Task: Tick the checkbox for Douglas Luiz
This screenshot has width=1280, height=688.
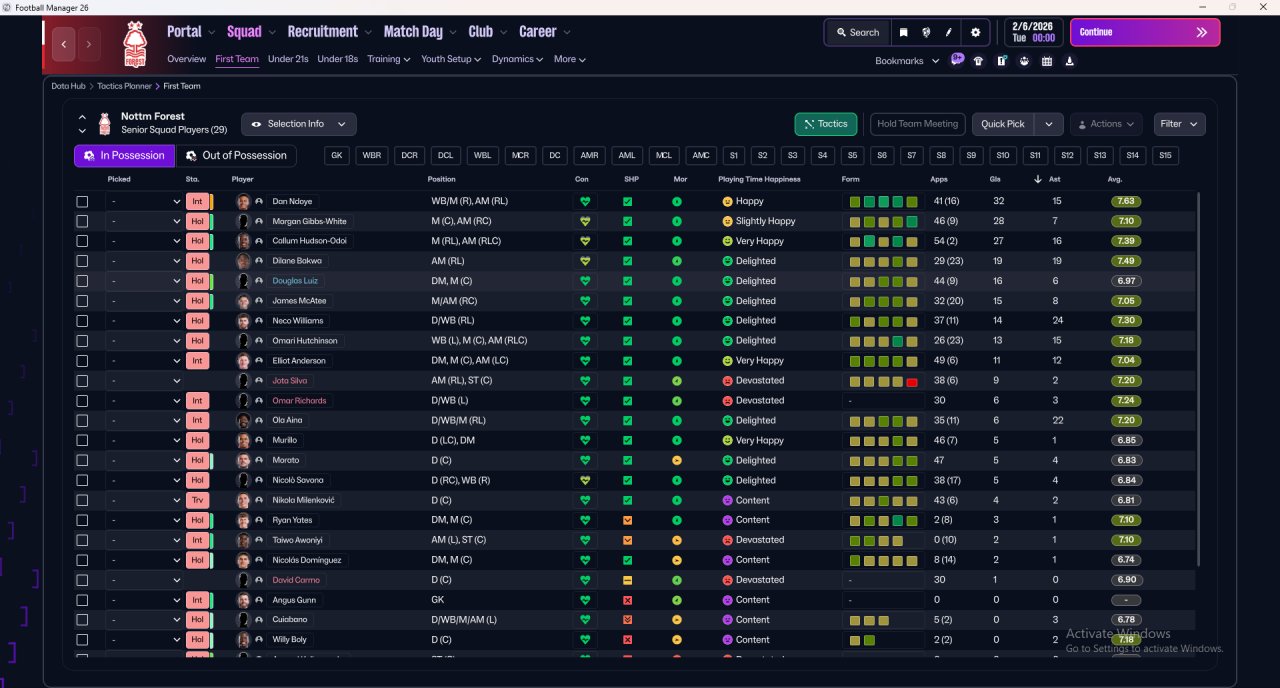Action: click(82, 281)
